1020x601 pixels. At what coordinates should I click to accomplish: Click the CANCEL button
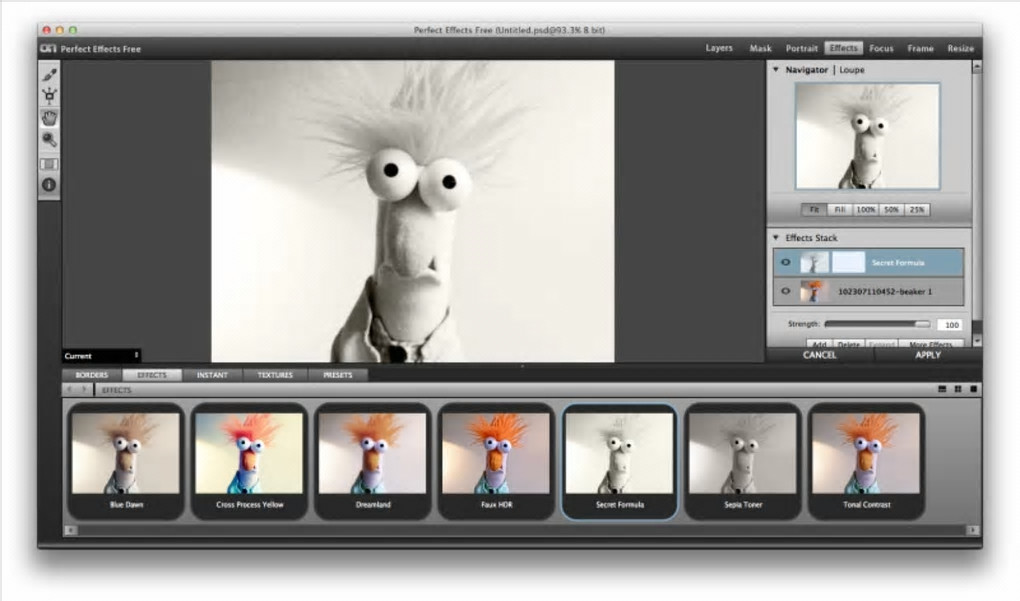pyautogui.click(x=820, y=355)
